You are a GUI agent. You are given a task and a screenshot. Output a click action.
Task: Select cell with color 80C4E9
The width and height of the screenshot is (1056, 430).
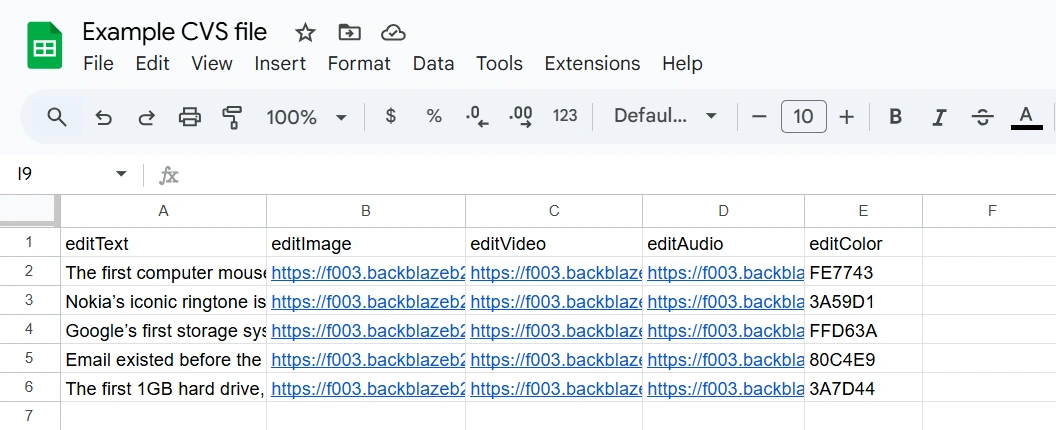pyautogui.click(x=863, y=359)
